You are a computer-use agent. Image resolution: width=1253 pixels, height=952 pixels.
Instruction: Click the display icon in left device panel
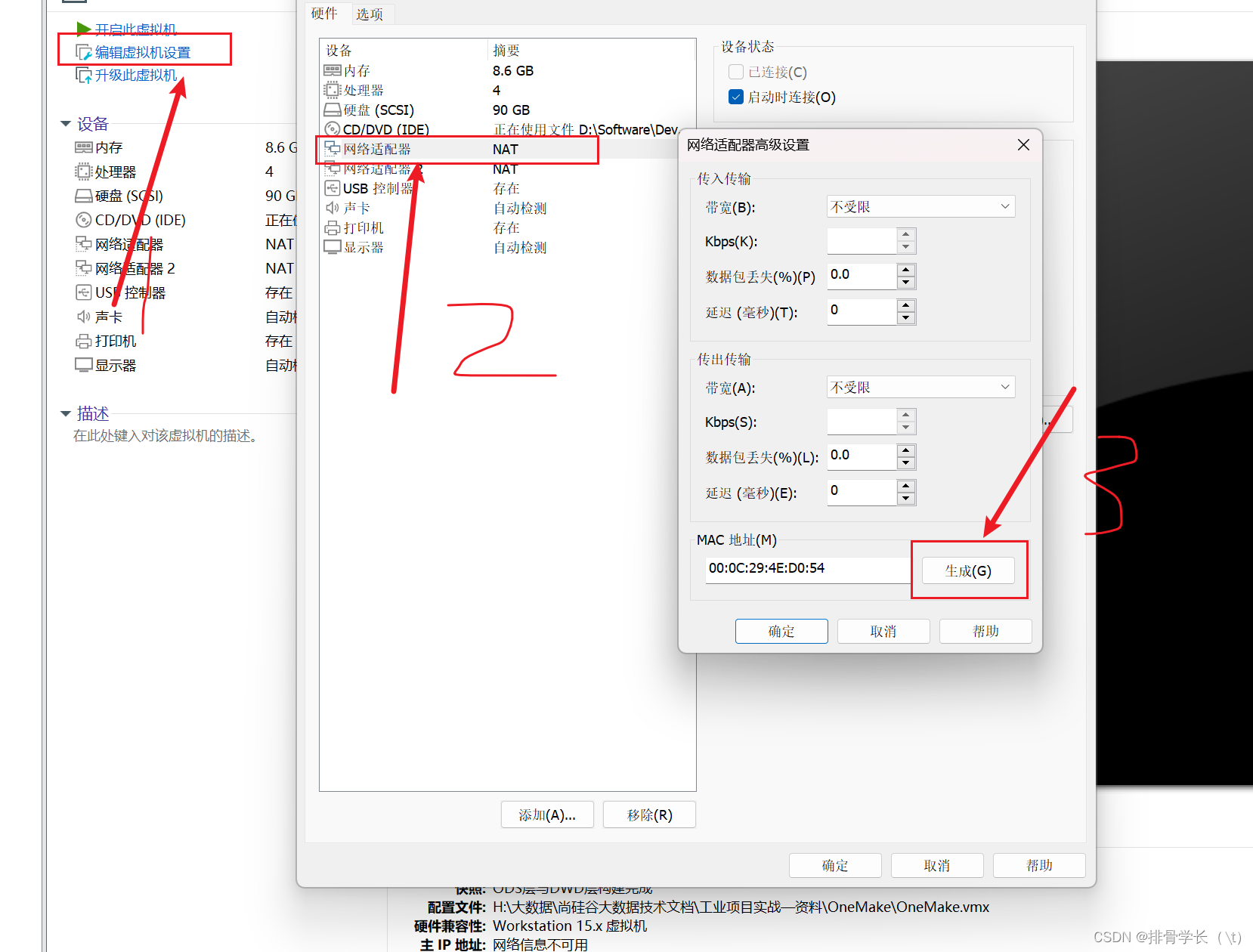click(x=83, y=365)
